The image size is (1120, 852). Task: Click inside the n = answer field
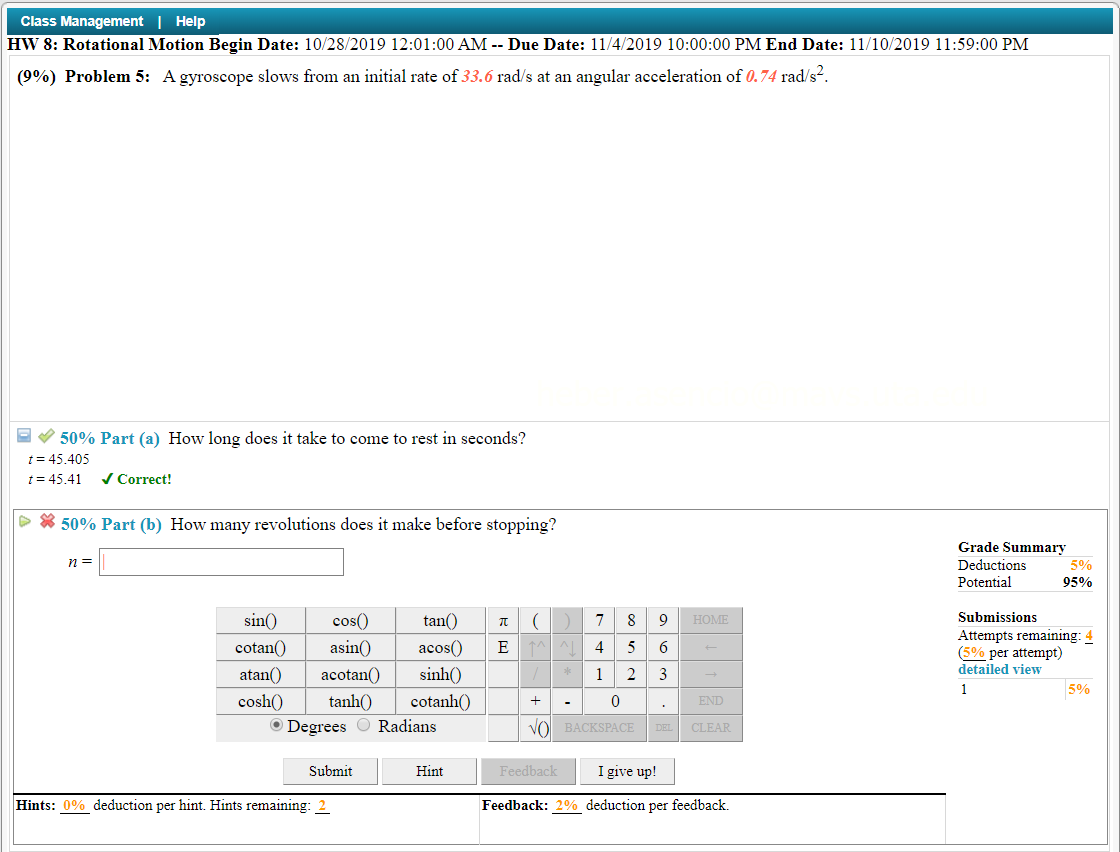point(220,561)
